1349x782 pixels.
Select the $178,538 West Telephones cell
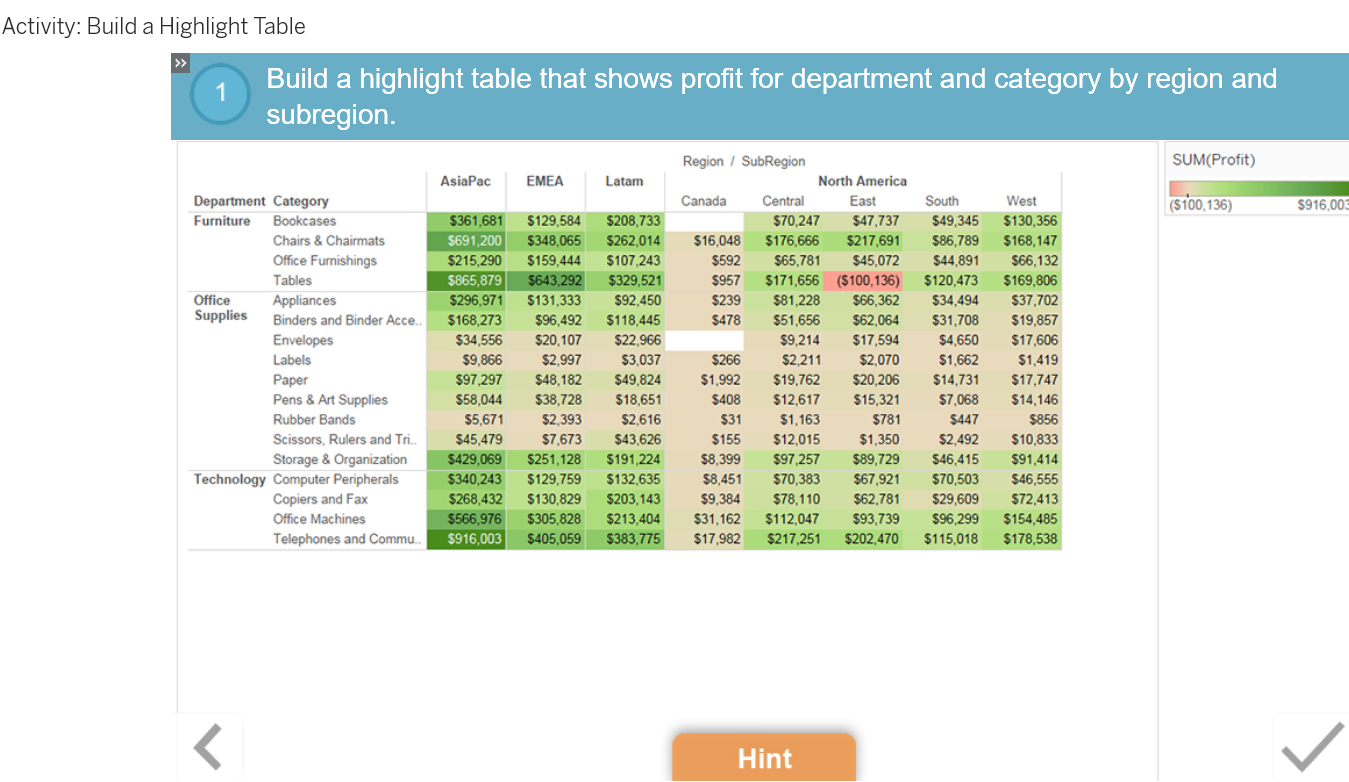(x=1021, y=539)
